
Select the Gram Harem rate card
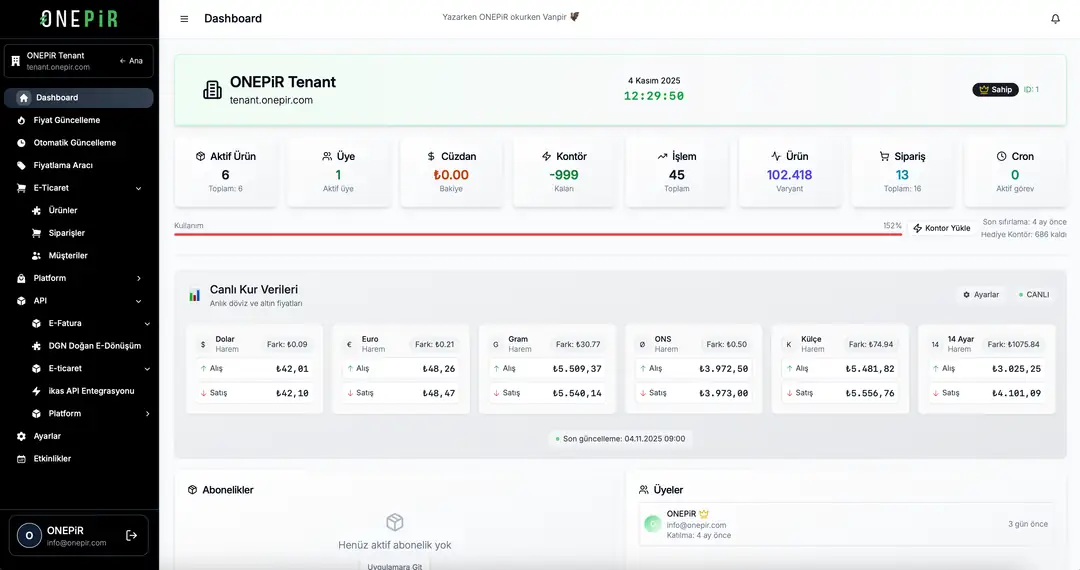pos(547,368)
